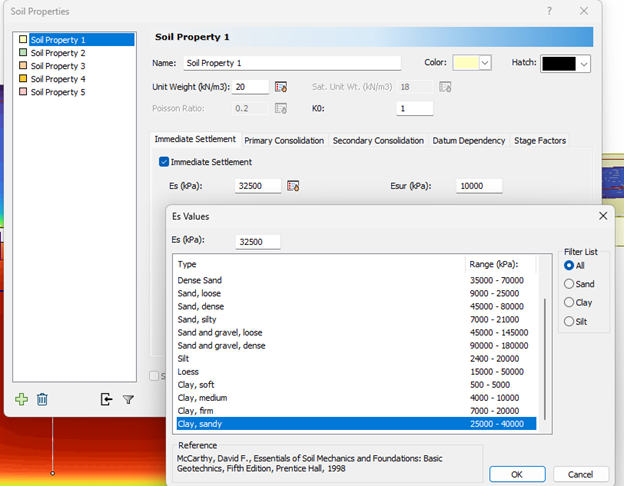Screen dimensions: 624x486
Task: Delete soil property with trash icon
Action: (x=42, y=399)
